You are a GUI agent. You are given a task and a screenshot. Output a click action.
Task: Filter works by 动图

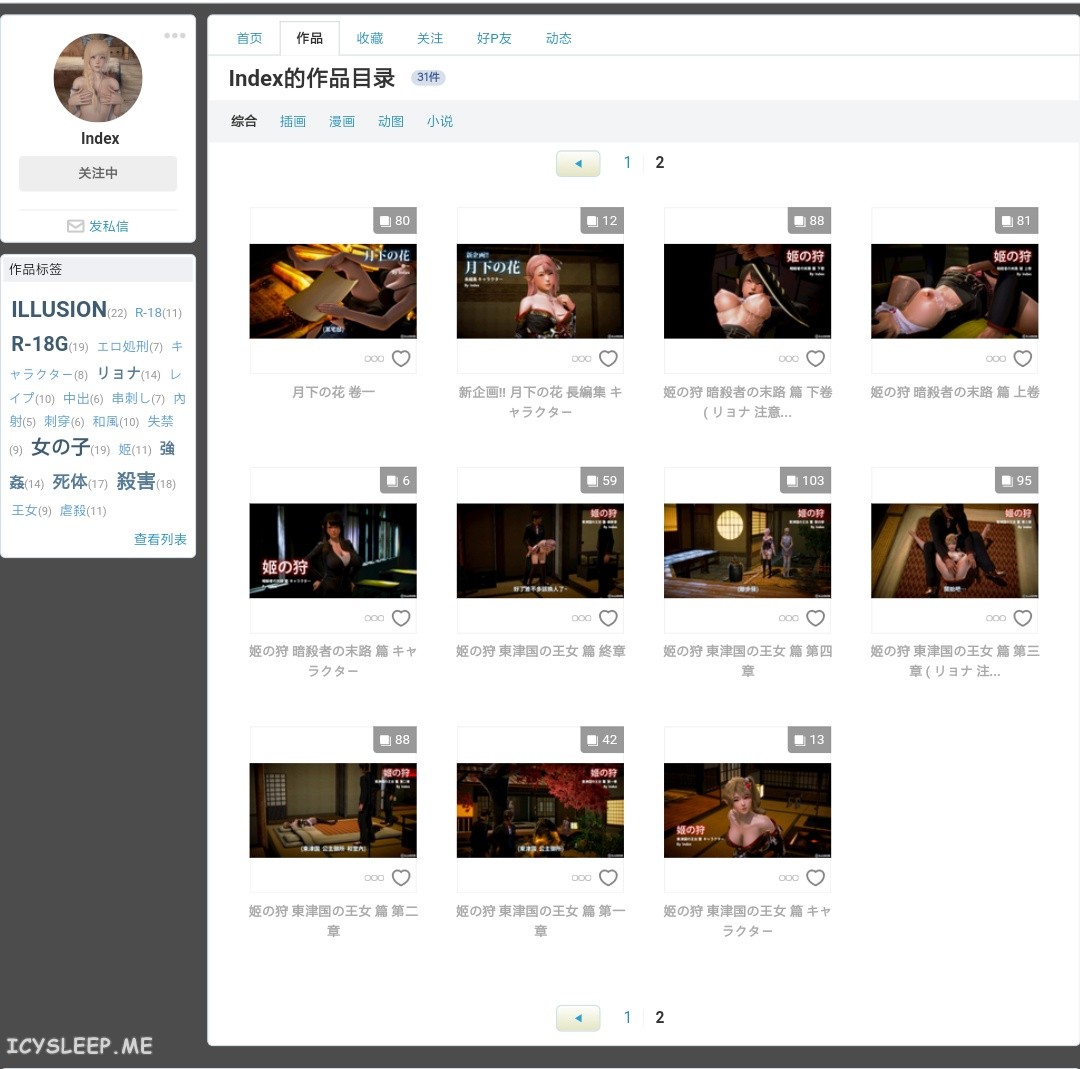coord(391,121)
